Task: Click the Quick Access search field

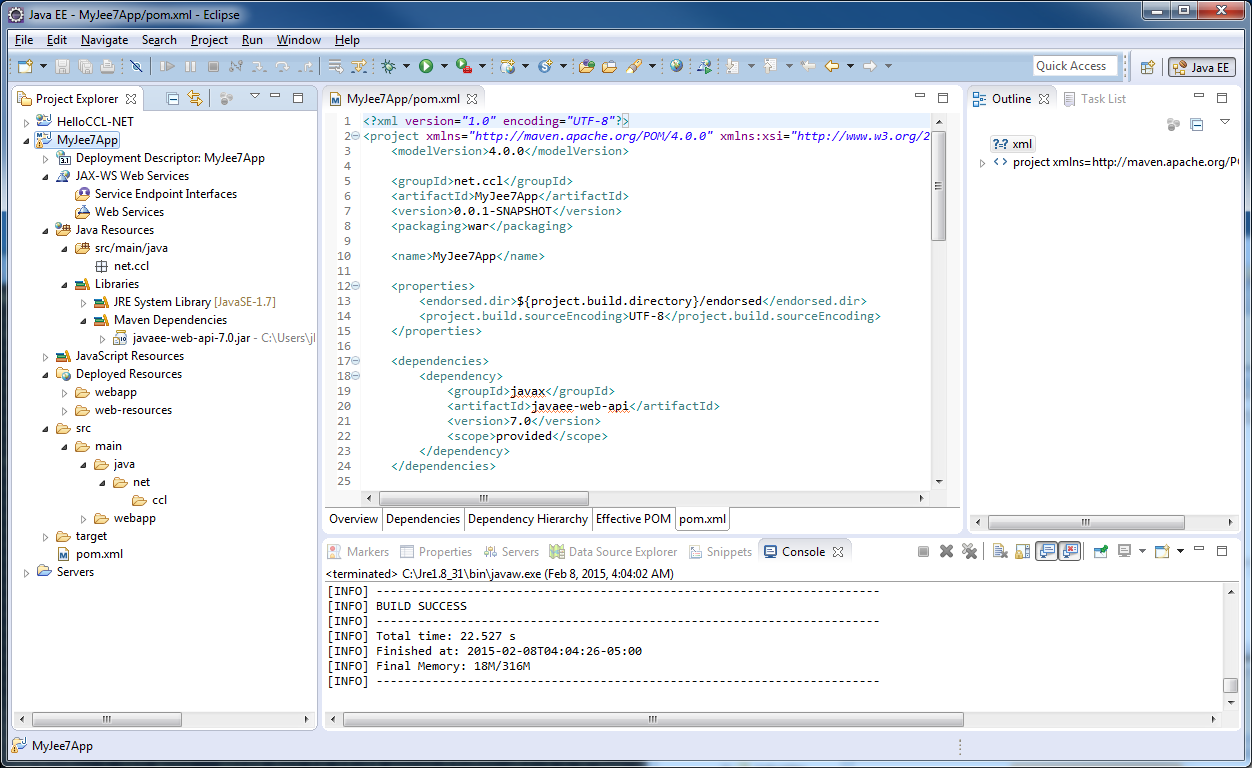Action: click(1075, 66)
